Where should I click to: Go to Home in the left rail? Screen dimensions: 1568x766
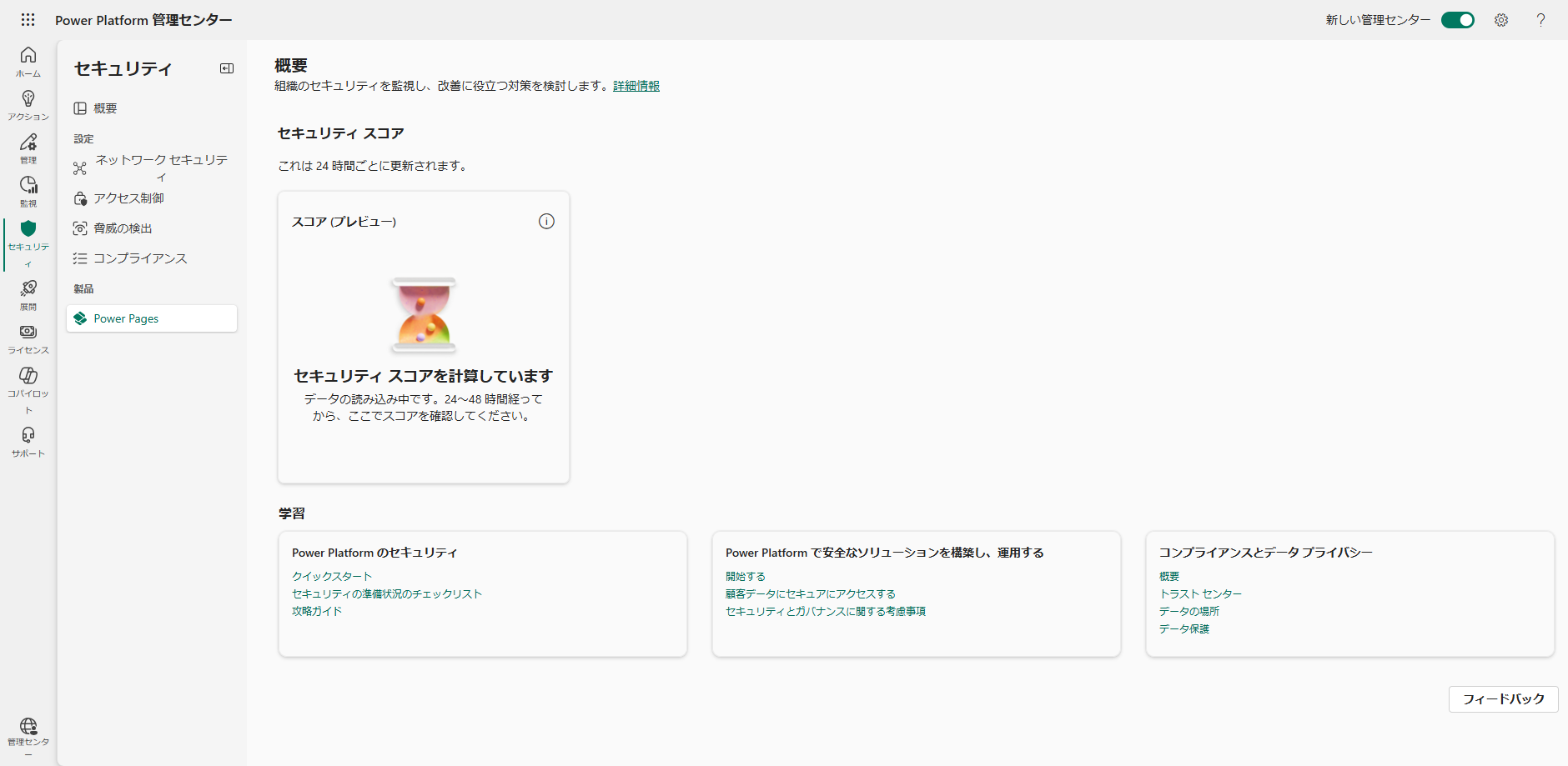point(28,62)
